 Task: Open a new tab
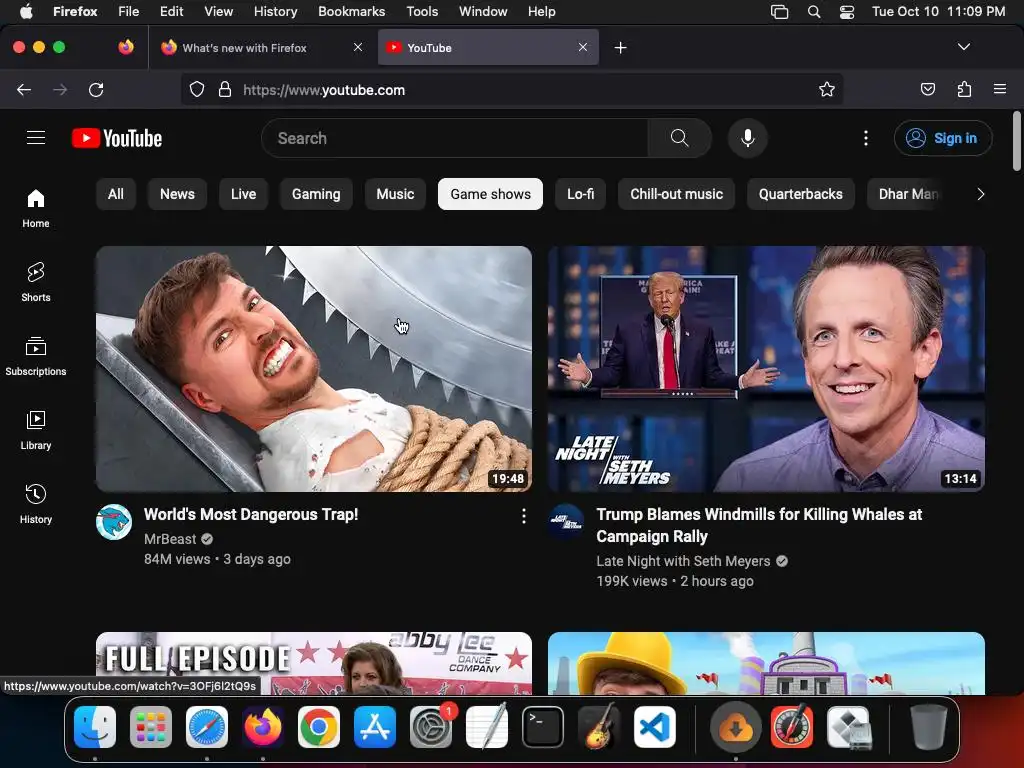[620, 48]
